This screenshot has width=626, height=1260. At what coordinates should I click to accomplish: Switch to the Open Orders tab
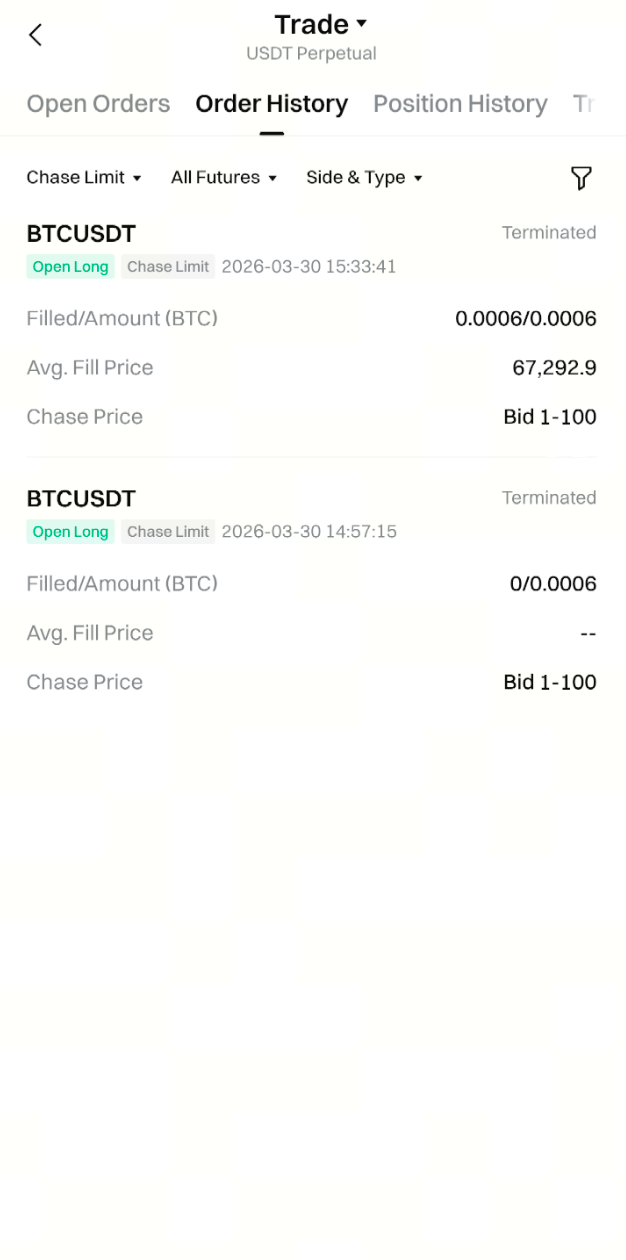pos(98,104)
